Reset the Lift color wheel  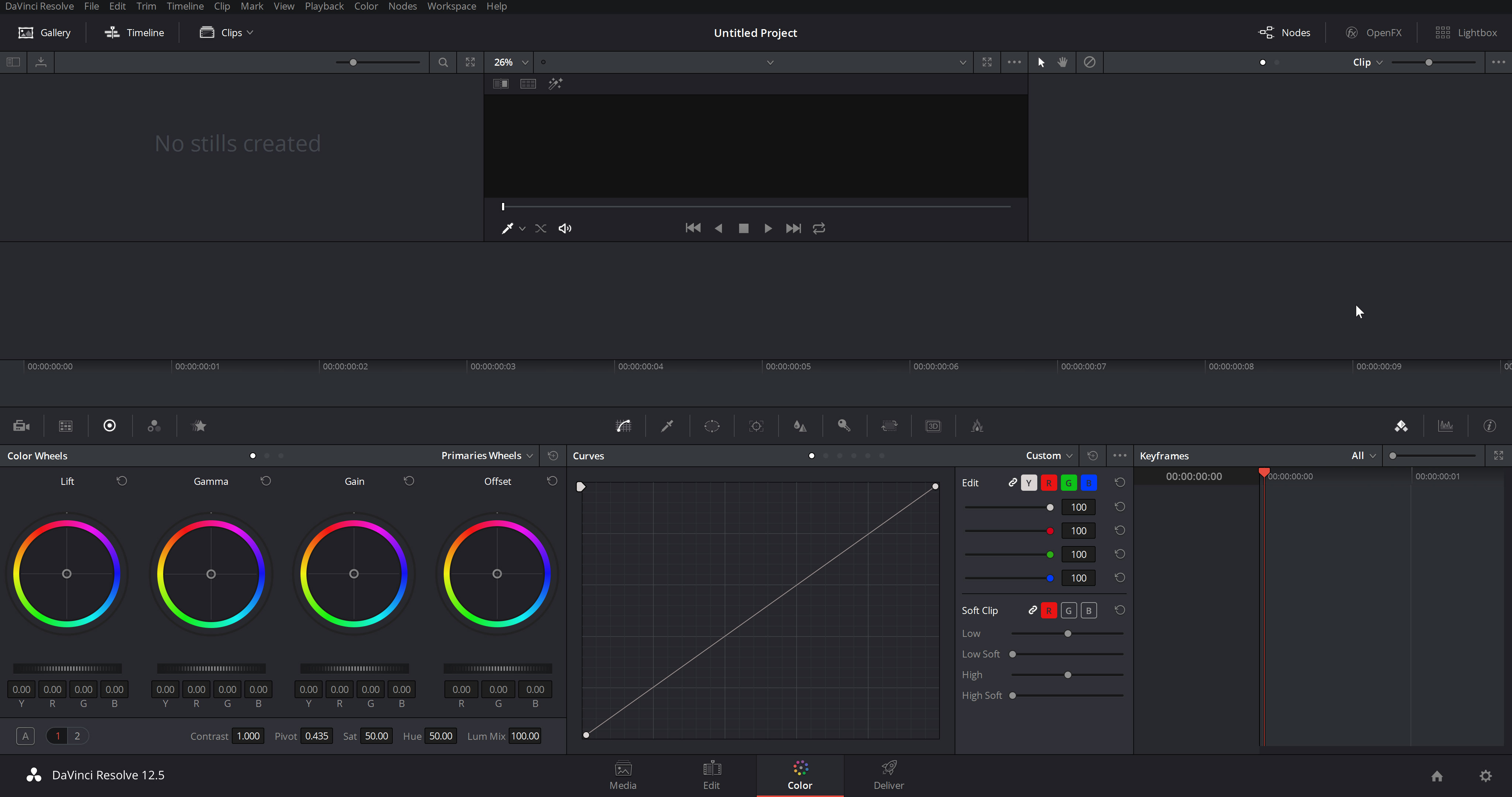[x=121, y=481]
